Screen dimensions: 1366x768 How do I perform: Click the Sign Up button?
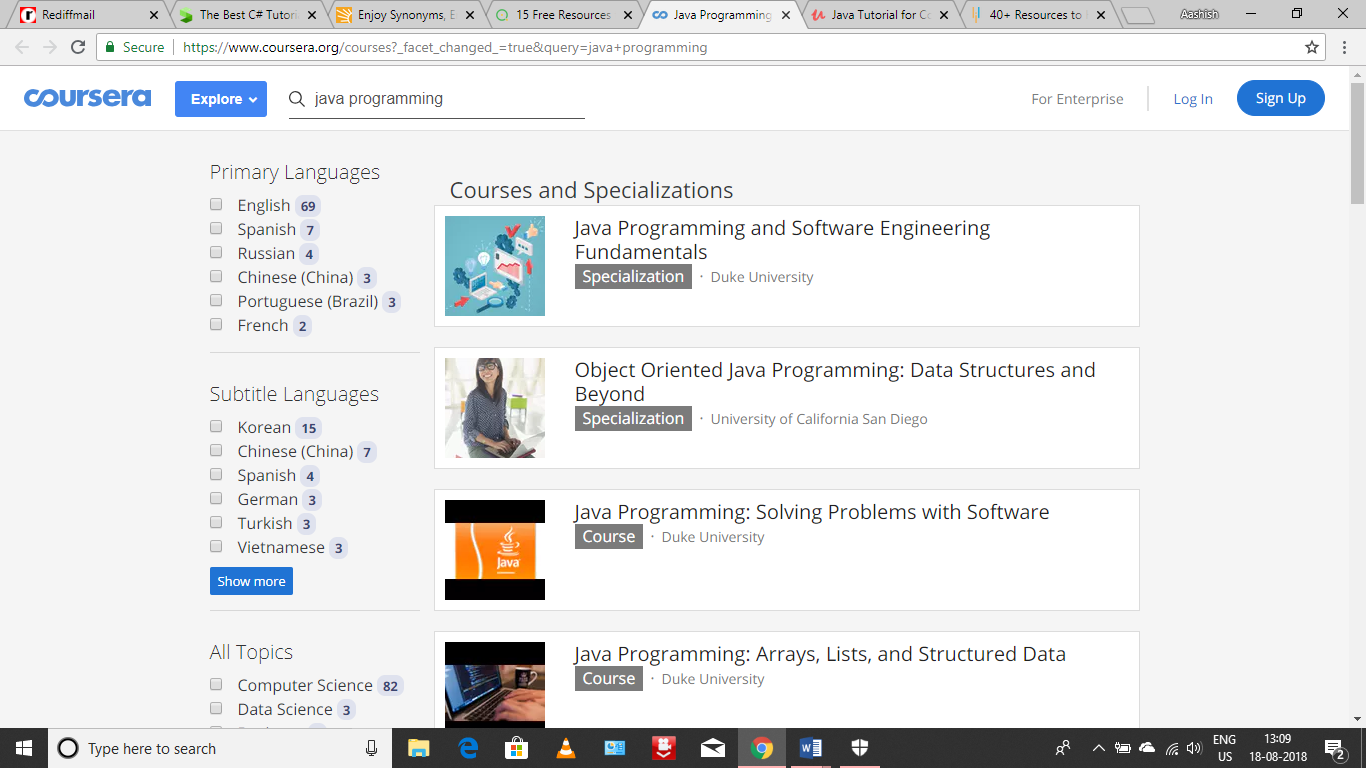[x=1281, y=98]
